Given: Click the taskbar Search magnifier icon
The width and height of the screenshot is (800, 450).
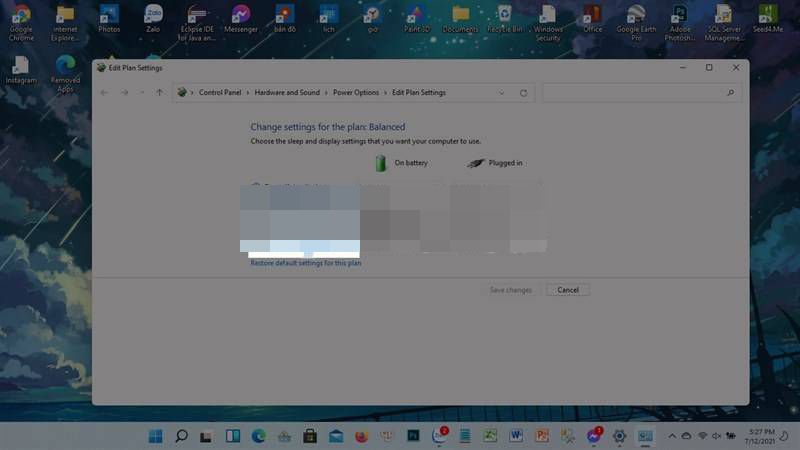Looking at the screenshot, I should (182, 436).
